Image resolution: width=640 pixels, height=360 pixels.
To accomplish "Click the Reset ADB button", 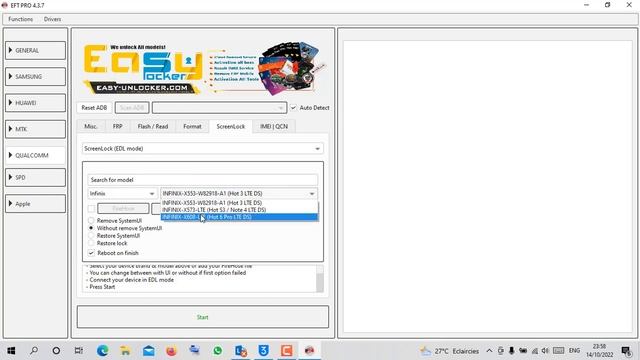I will pos(94,108).
